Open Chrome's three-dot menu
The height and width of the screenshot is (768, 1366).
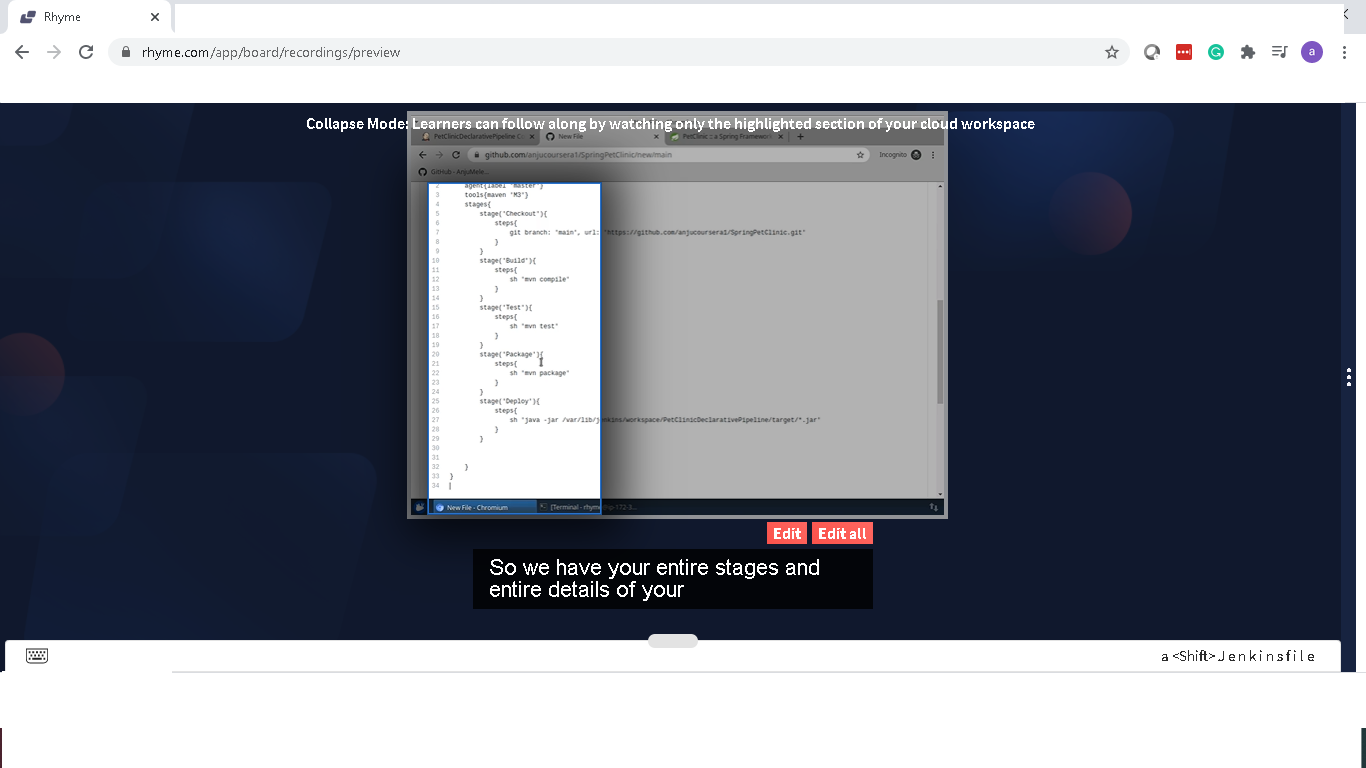pyautogui.click(x=1344, y=52)
